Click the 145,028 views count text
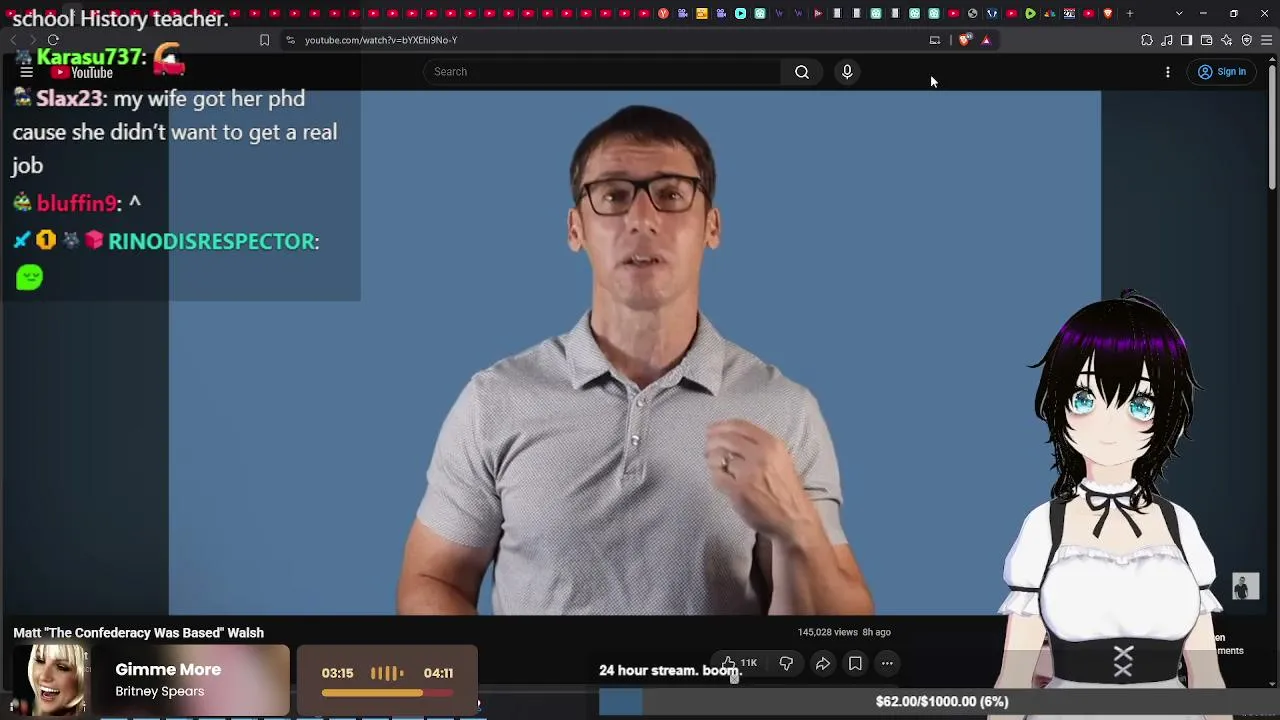 point(828,632)
